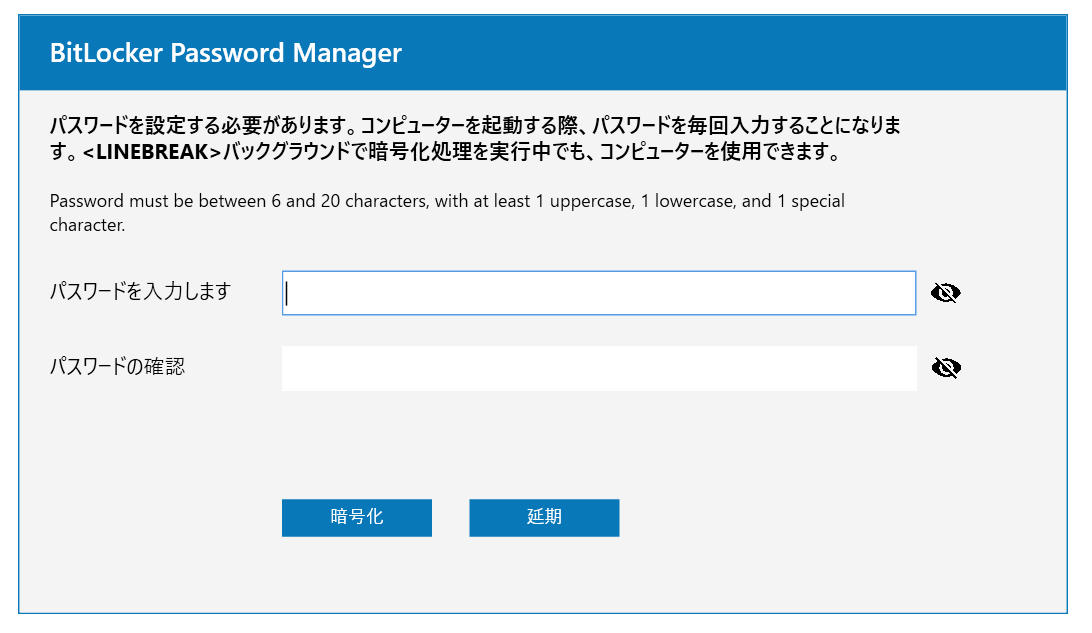Viewport: 1092px width, 633px height.
Task: Click into the パスワードの確認 text box
Action: click(x=598, y=368)
